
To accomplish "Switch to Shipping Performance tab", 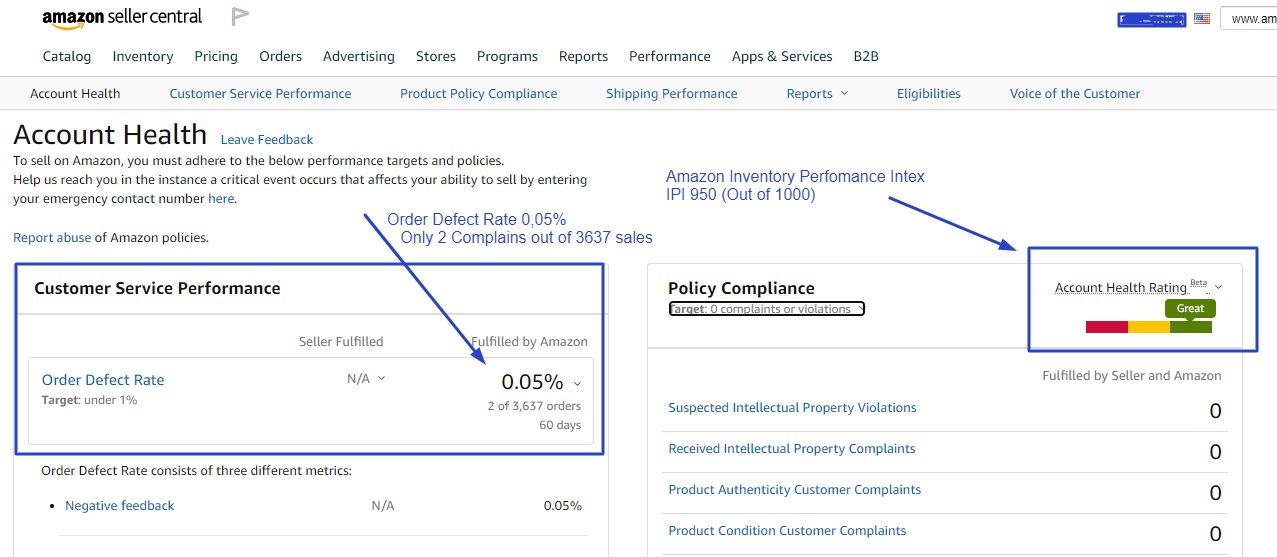I will click(672, 93).
